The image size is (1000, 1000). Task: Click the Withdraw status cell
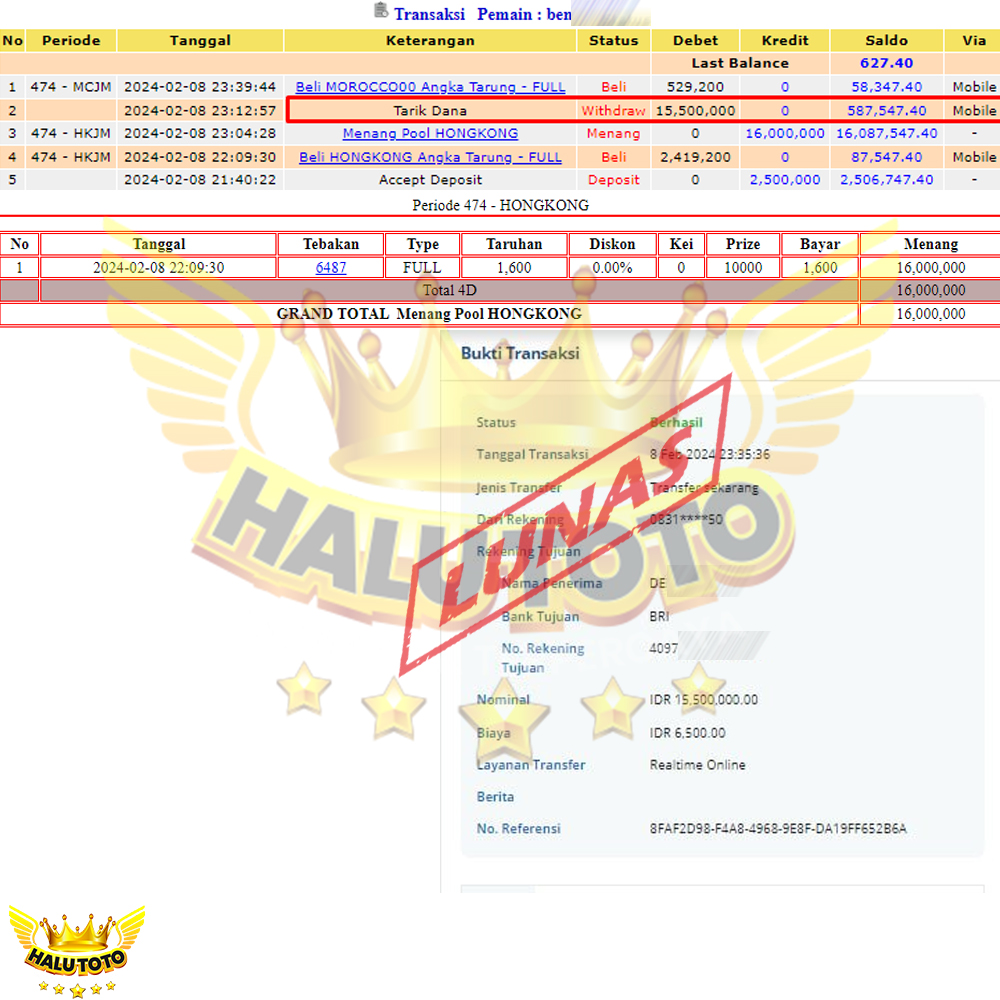pos(613,110)
